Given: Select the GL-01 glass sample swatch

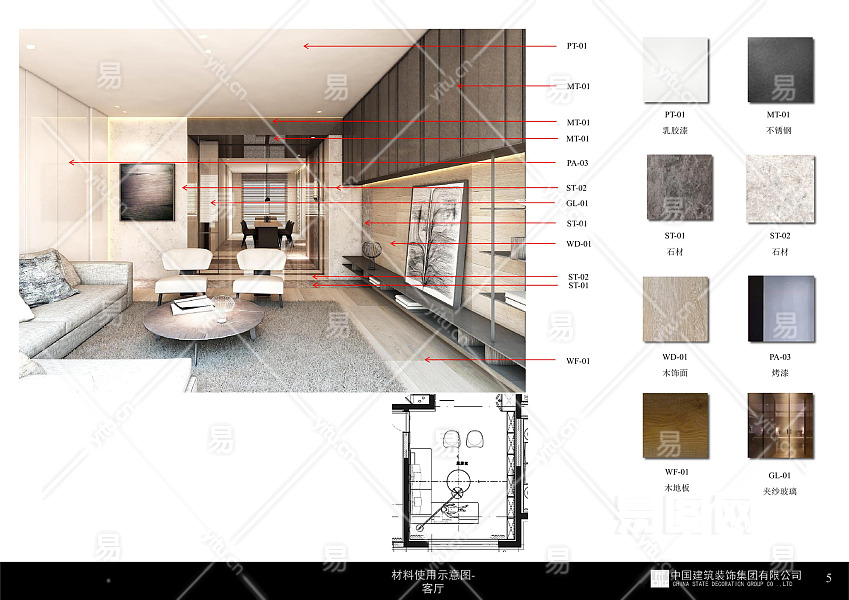Looking at the screenshot, I should (x=780, y=426).
